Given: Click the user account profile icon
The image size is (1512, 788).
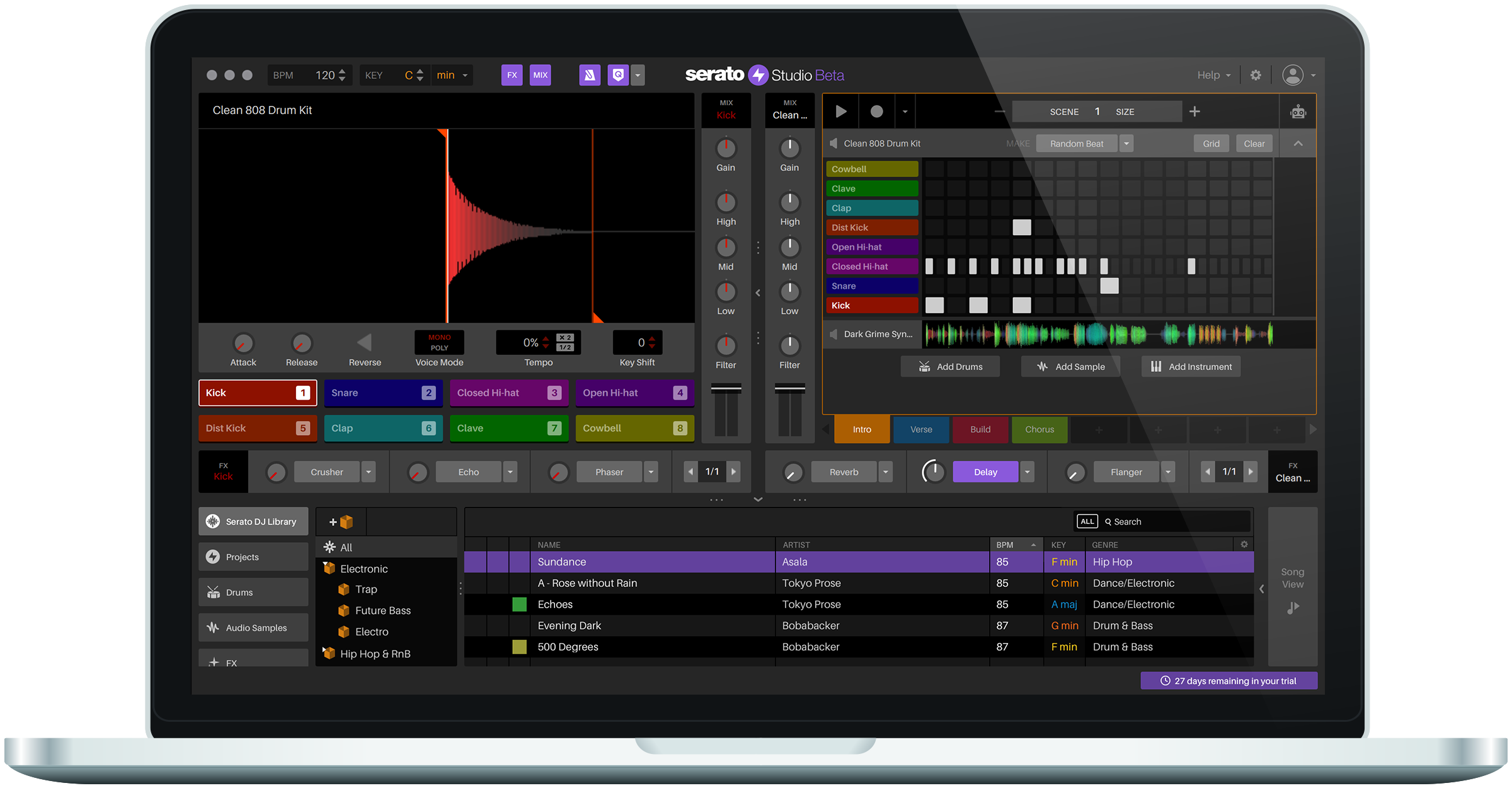Looking at the screenshot, I should [x=1293, y=75].
